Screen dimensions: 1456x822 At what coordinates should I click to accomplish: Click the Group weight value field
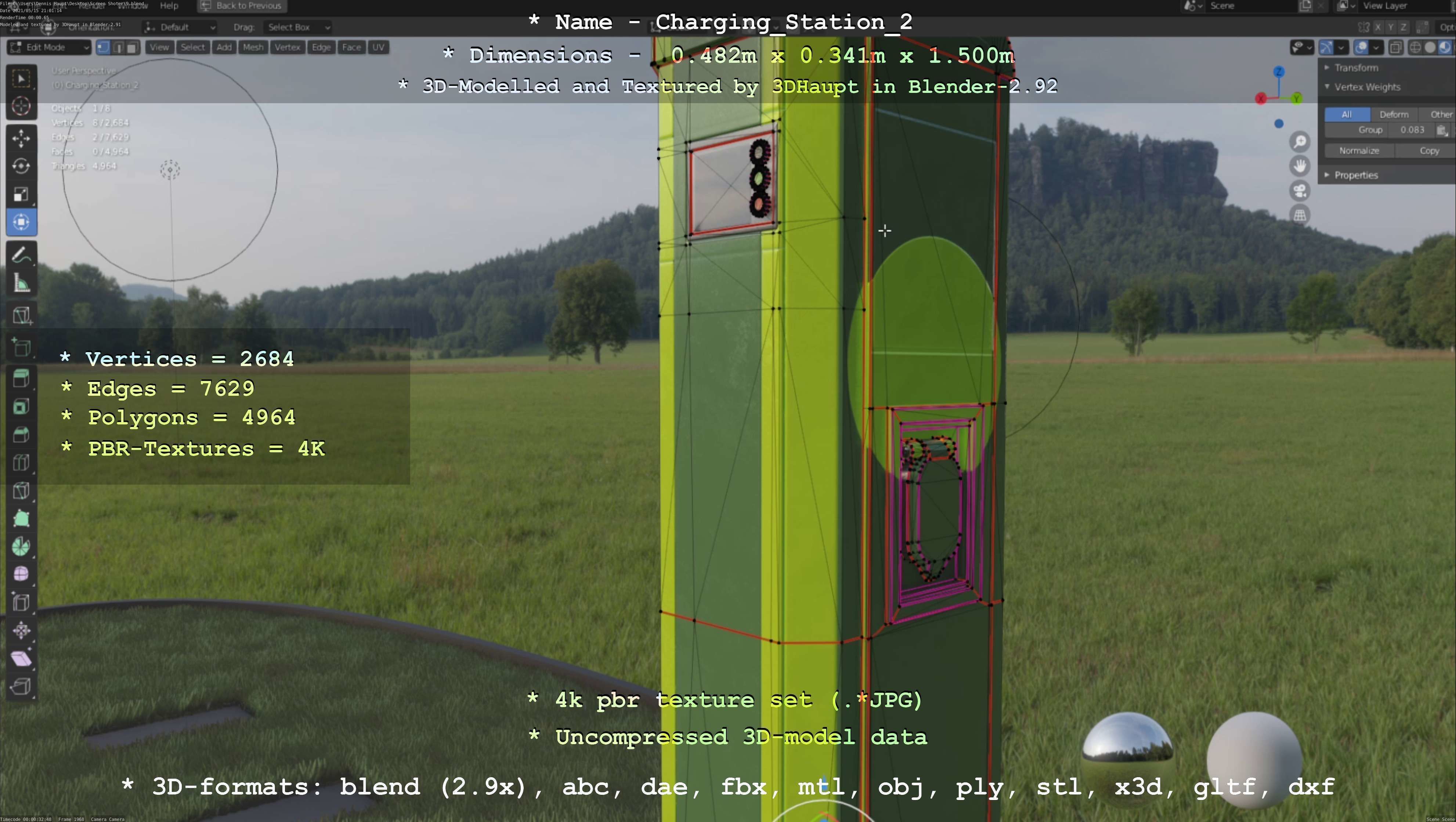tap(1412, 130)
